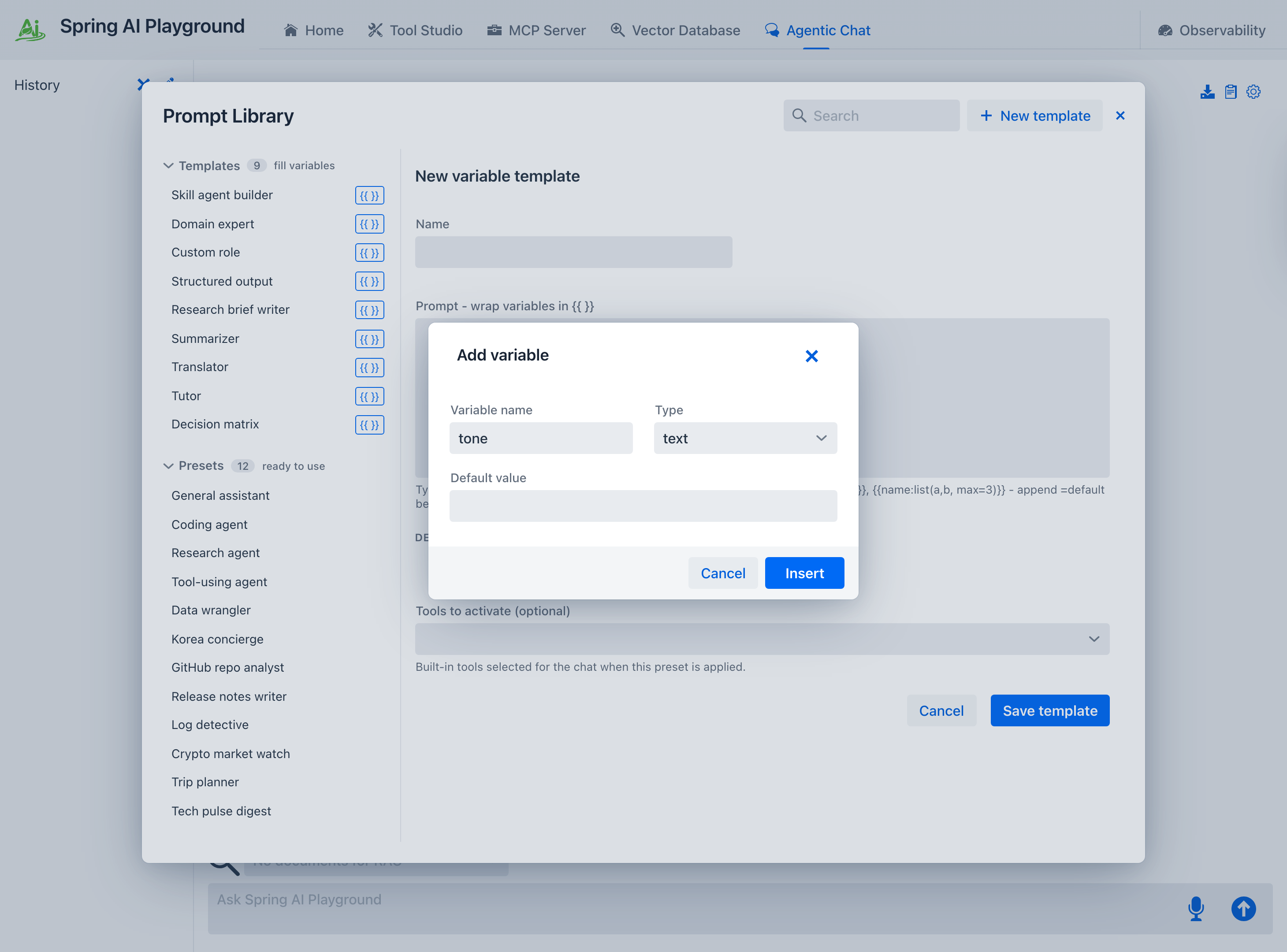Image resolution: width=1287 pixels, height=952 pixels.
Task: Click Cancel next to Save template
Action: click(x=941, y=710)
